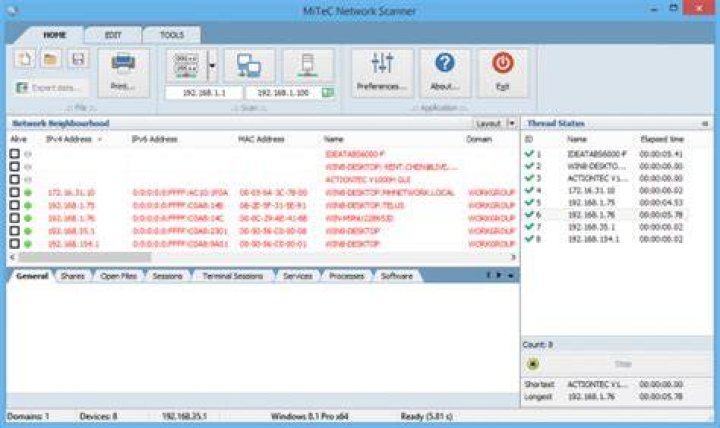Click the end IP field 192.168.1.100
The image size is (720, 428).
pos(283,93)
